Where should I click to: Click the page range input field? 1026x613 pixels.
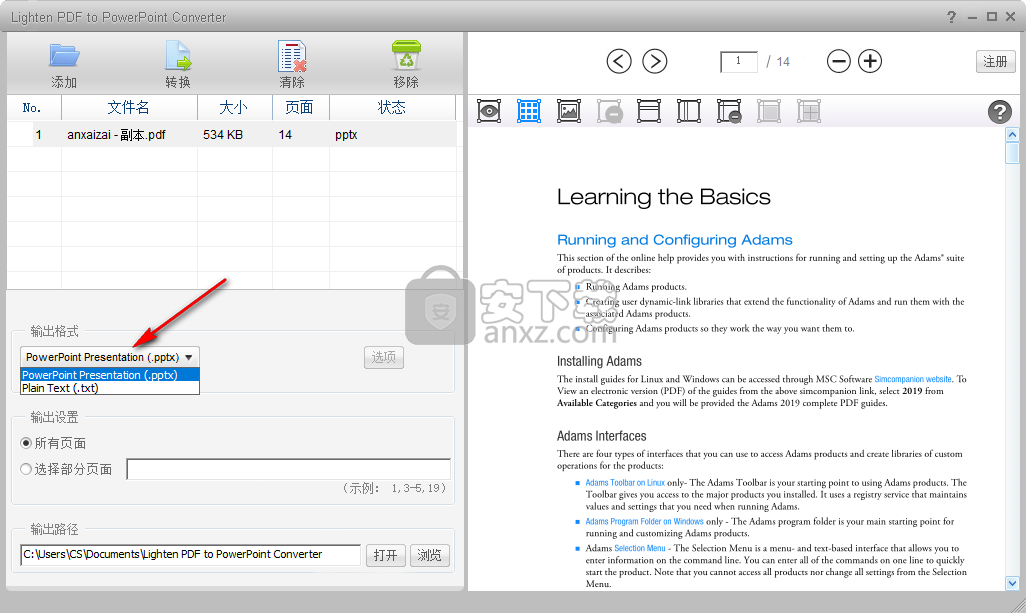tap(289, 469)
